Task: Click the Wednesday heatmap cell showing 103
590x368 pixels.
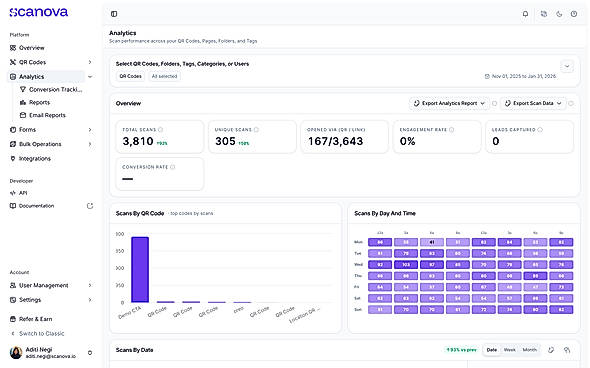Action: click(406, 265)
